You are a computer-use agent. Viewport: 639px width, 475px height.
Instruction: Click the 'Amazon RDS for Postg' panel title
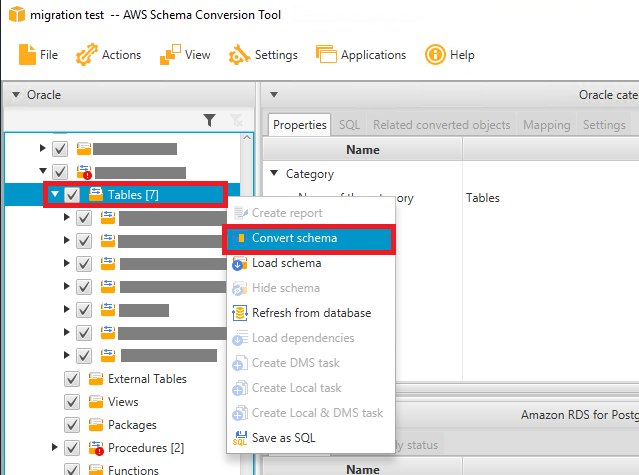pyautogui.click(x=580, y=415)
